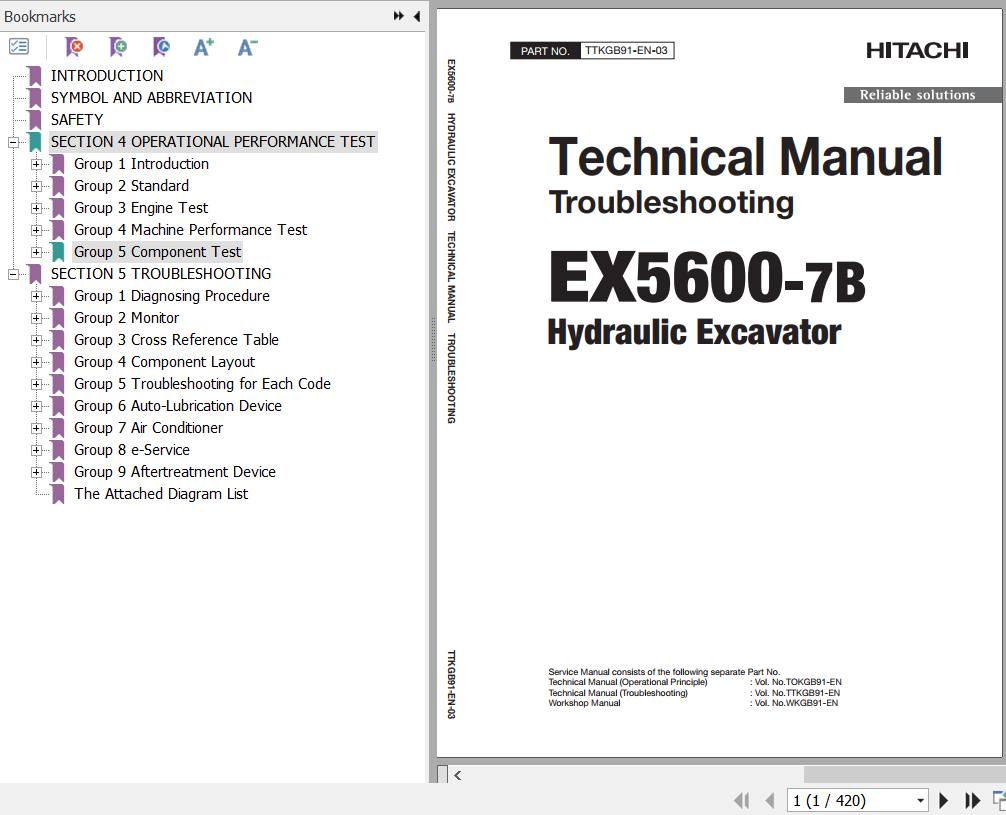This screenshot has width=1006, height=815.
Task: Expand Group 9 Aftertreatment Device node
Action: [x=37, y=472]
